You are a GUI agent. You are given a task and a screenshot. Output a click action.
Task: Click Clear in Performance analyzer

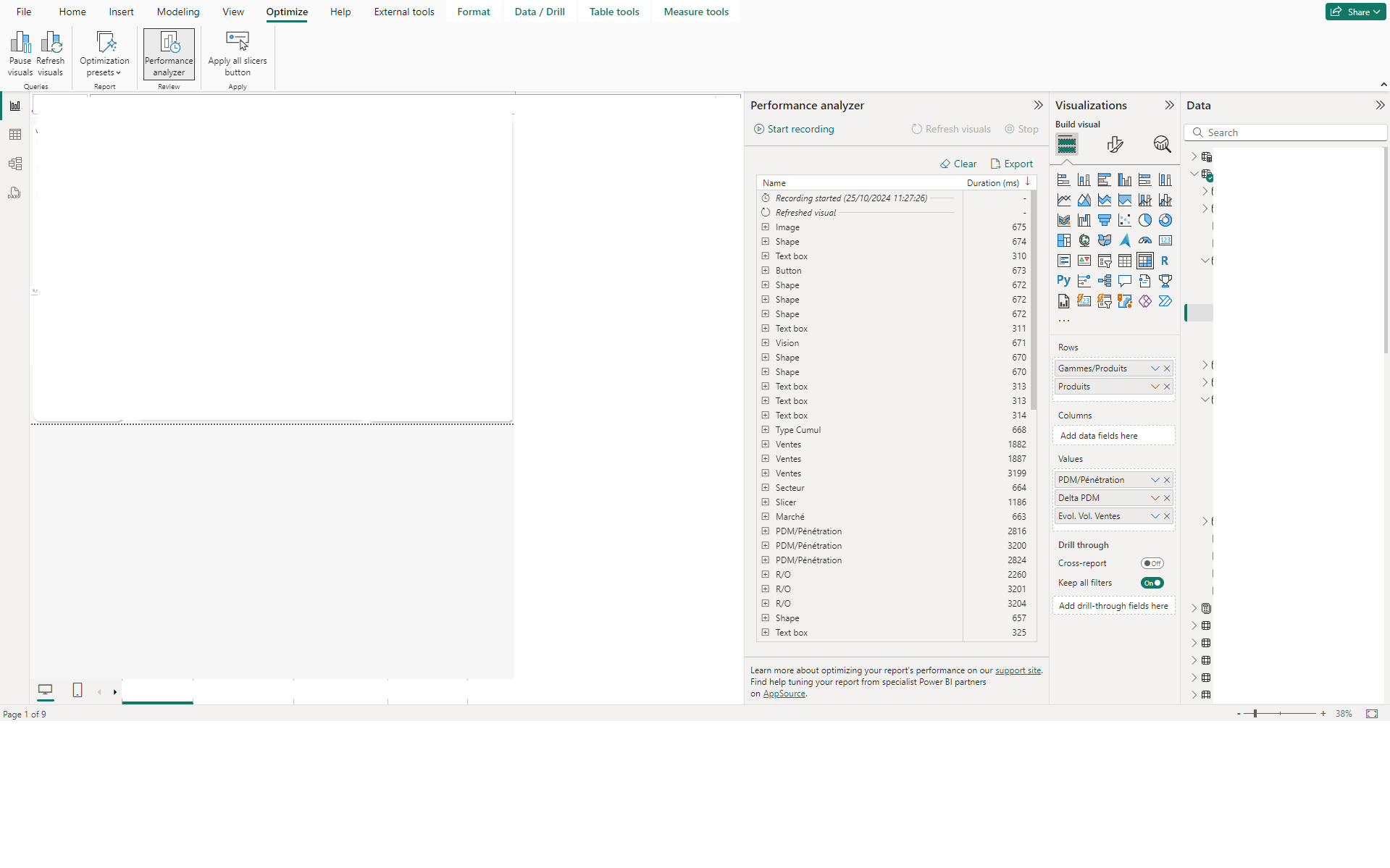958,164
